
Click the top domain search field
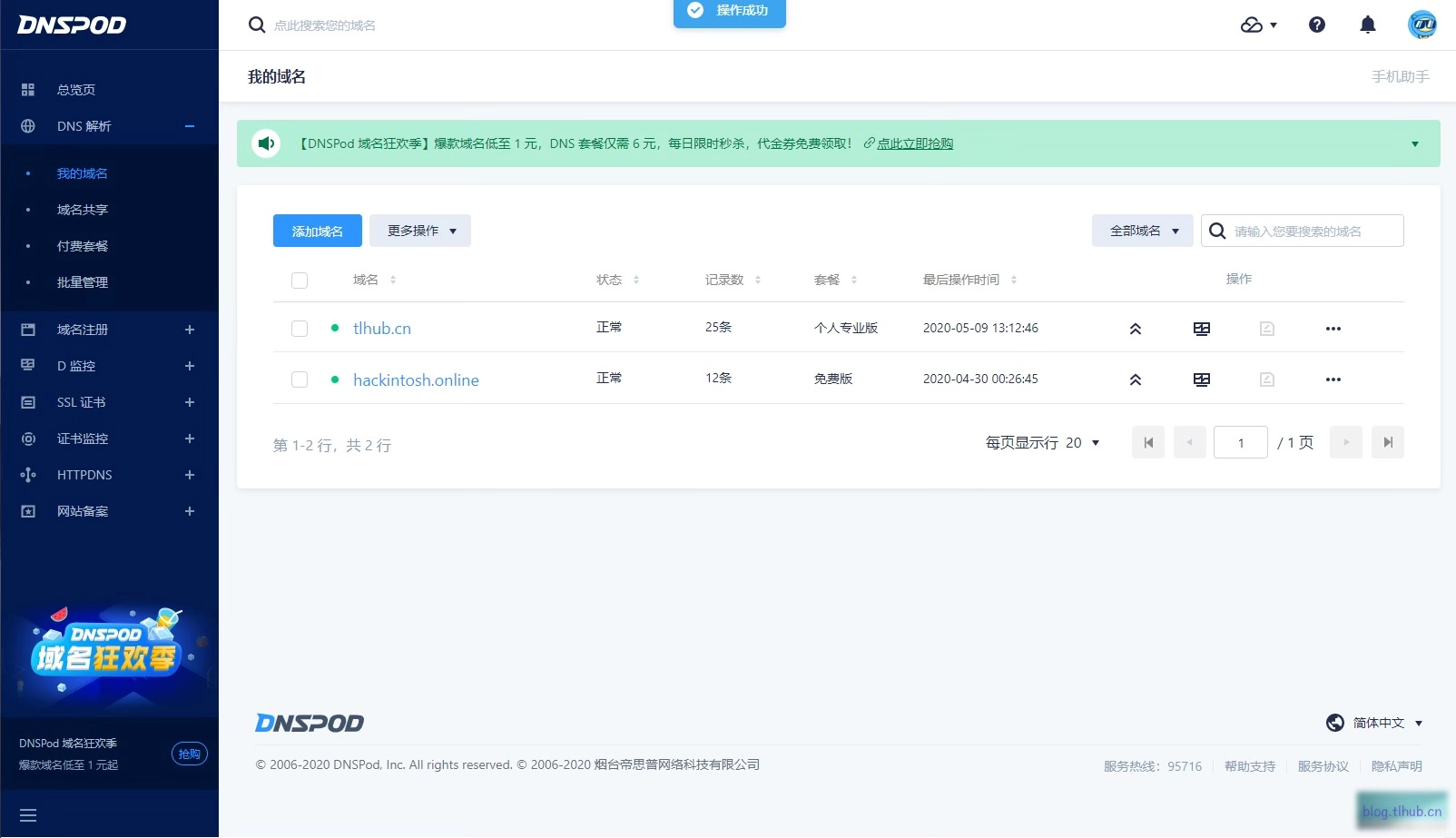[x=325, y=25]
